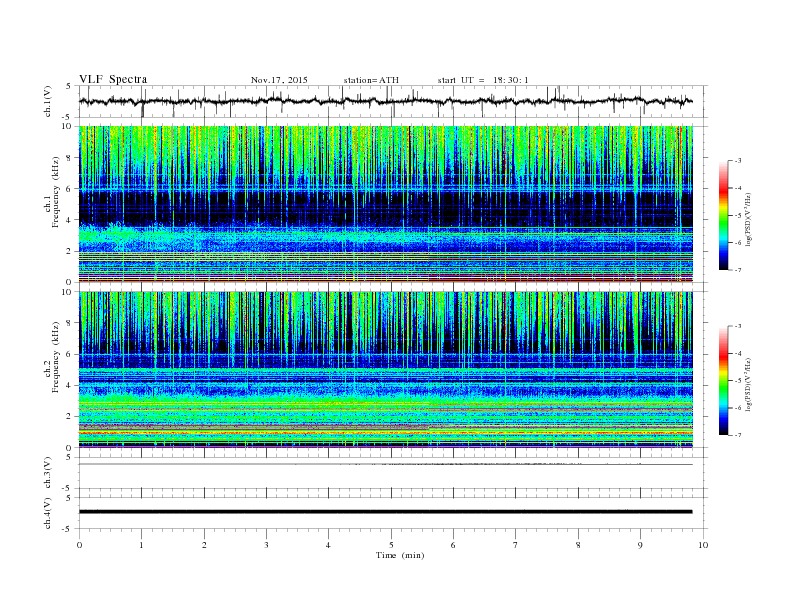This screenshot has height=612, width=792.
Task: Click the "3" minute tick label
Action: tap(266, 545)
